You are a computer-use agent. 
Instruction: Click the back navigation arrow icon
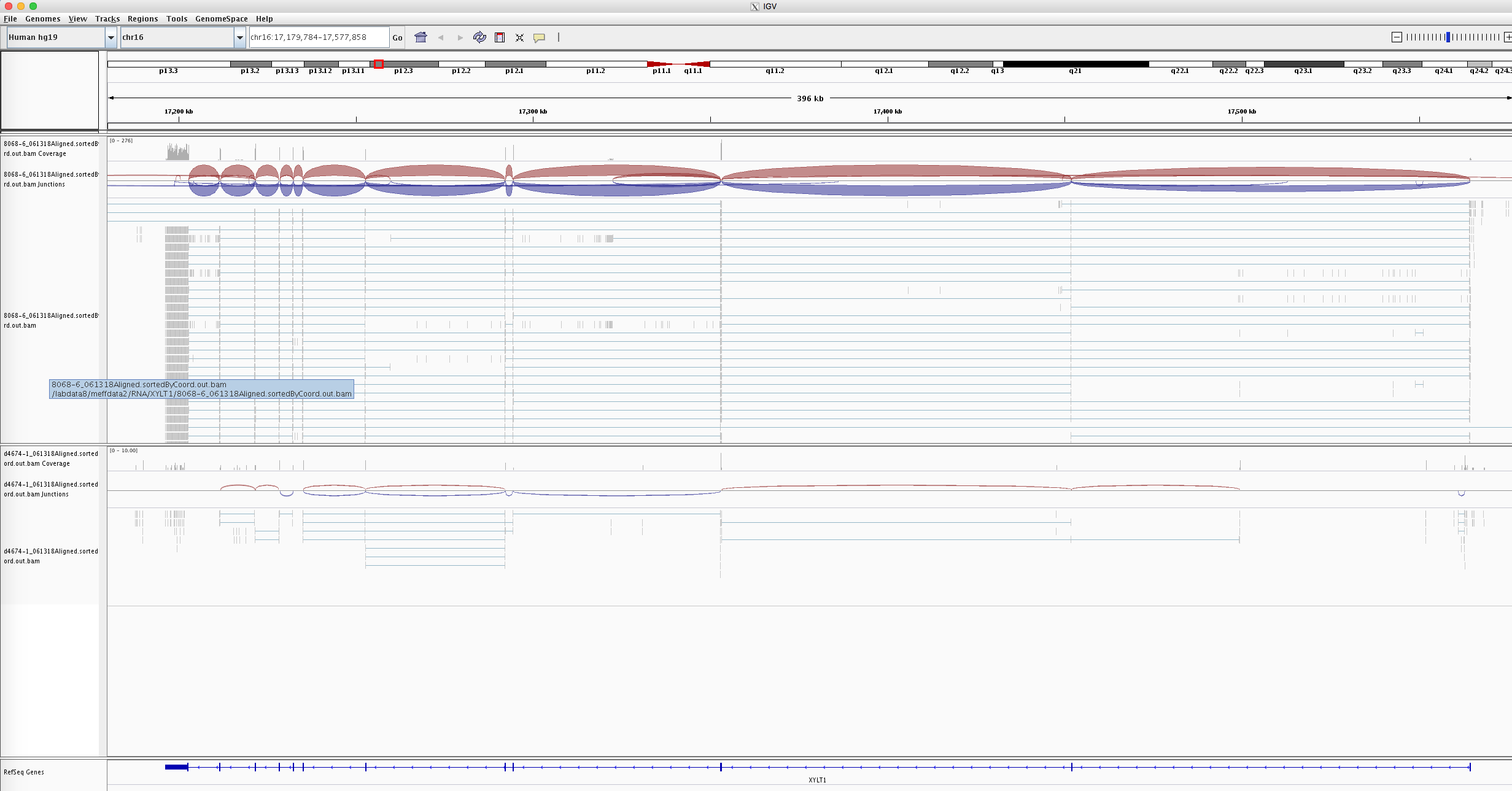point(440,37)
